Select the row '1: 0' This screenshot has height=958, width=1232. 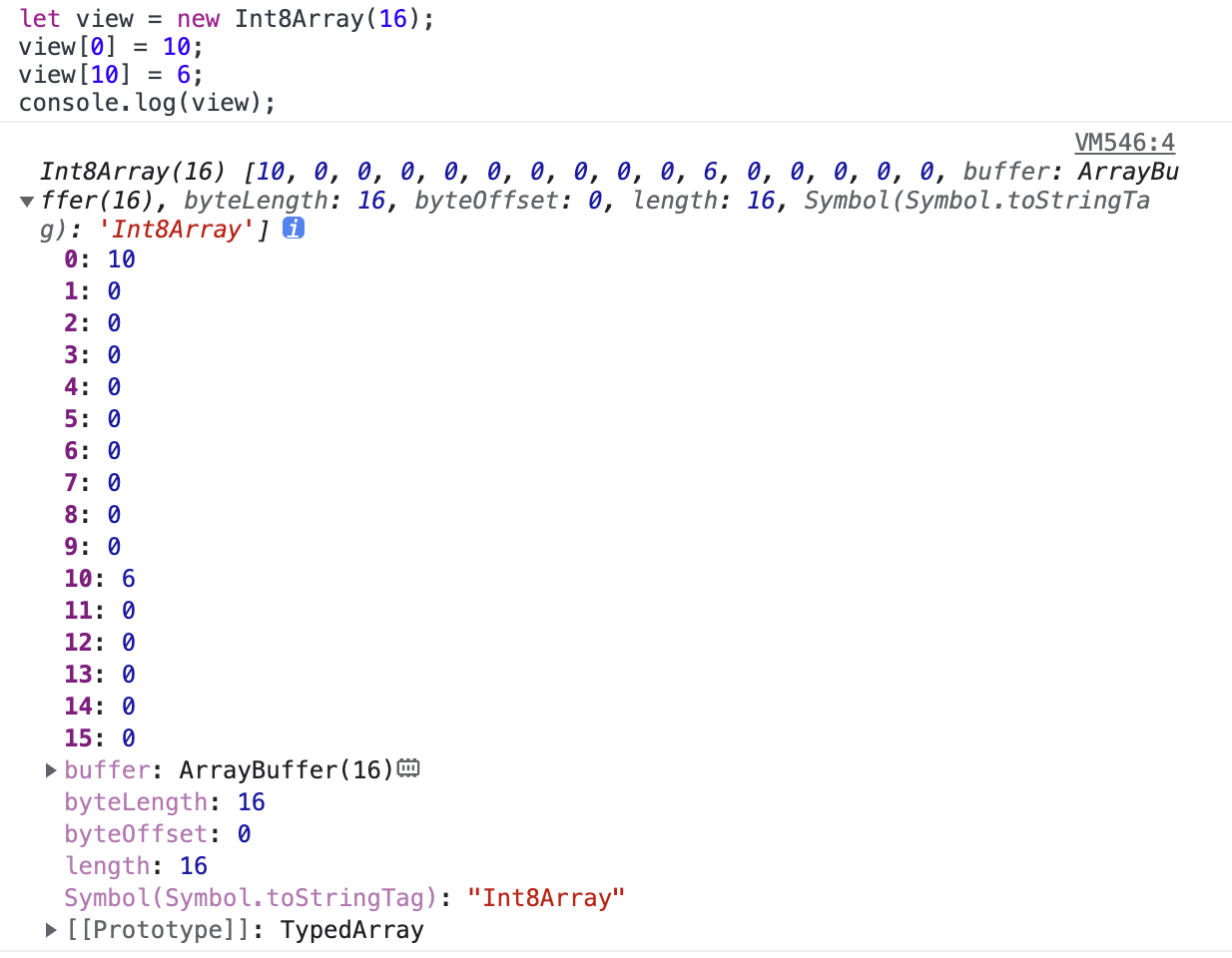coord(93,291)
